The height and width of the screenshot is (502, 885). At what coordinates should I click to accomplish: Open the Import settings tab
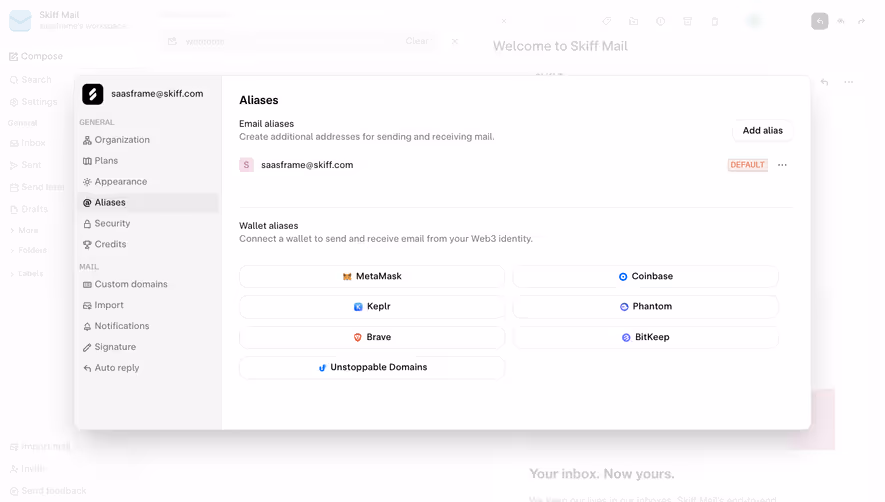(148, 305)
